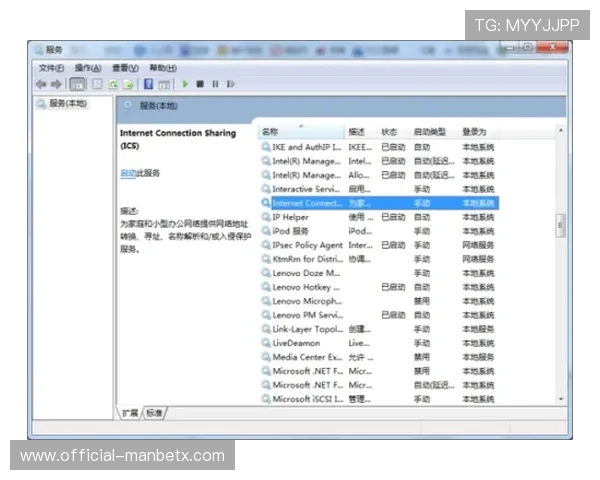The image size is (600, 480).
Task: Select the Media Center Ex... row
Action: click(x=380, y=357)
